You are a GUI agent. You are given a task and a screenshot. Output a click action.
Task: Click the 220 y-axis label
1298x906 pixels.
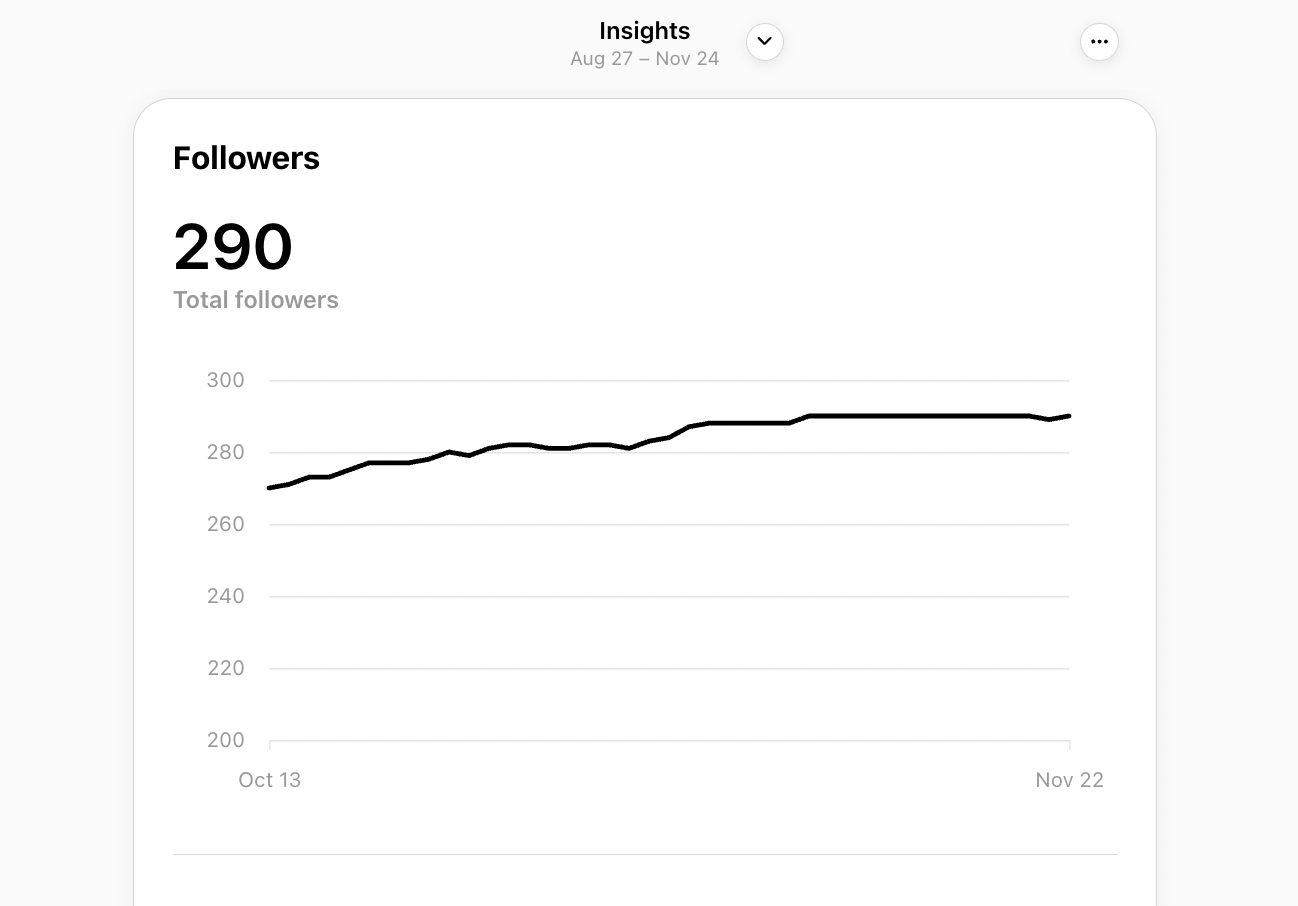coord(225,668)
